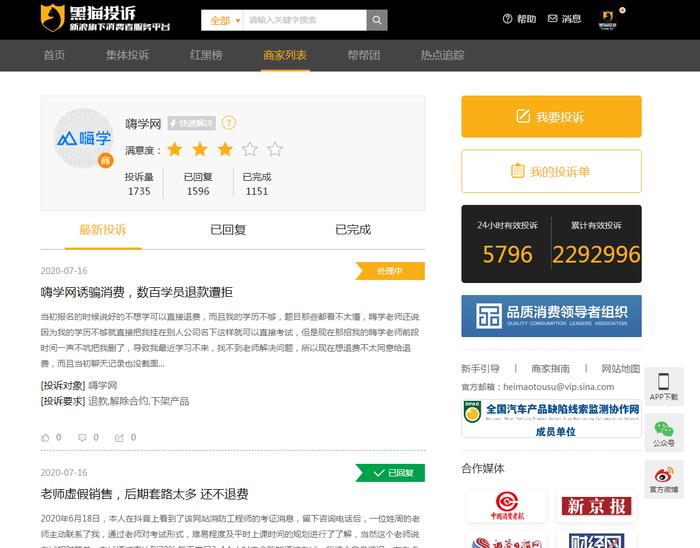
Task: Switch to the 已完成 tab
Action: (x=353, y=230)
